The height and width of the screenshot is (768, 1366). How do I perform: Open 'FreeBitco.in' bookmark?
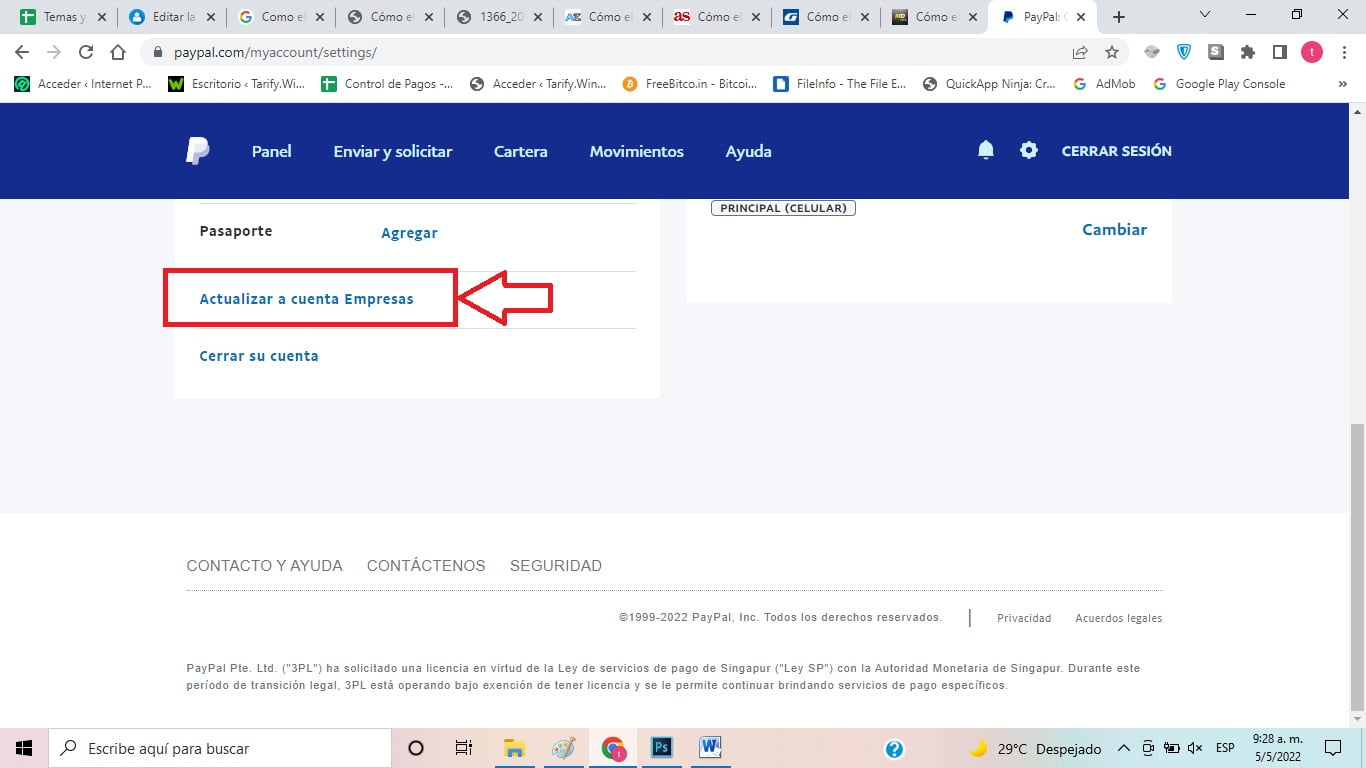tap(690, 84)
